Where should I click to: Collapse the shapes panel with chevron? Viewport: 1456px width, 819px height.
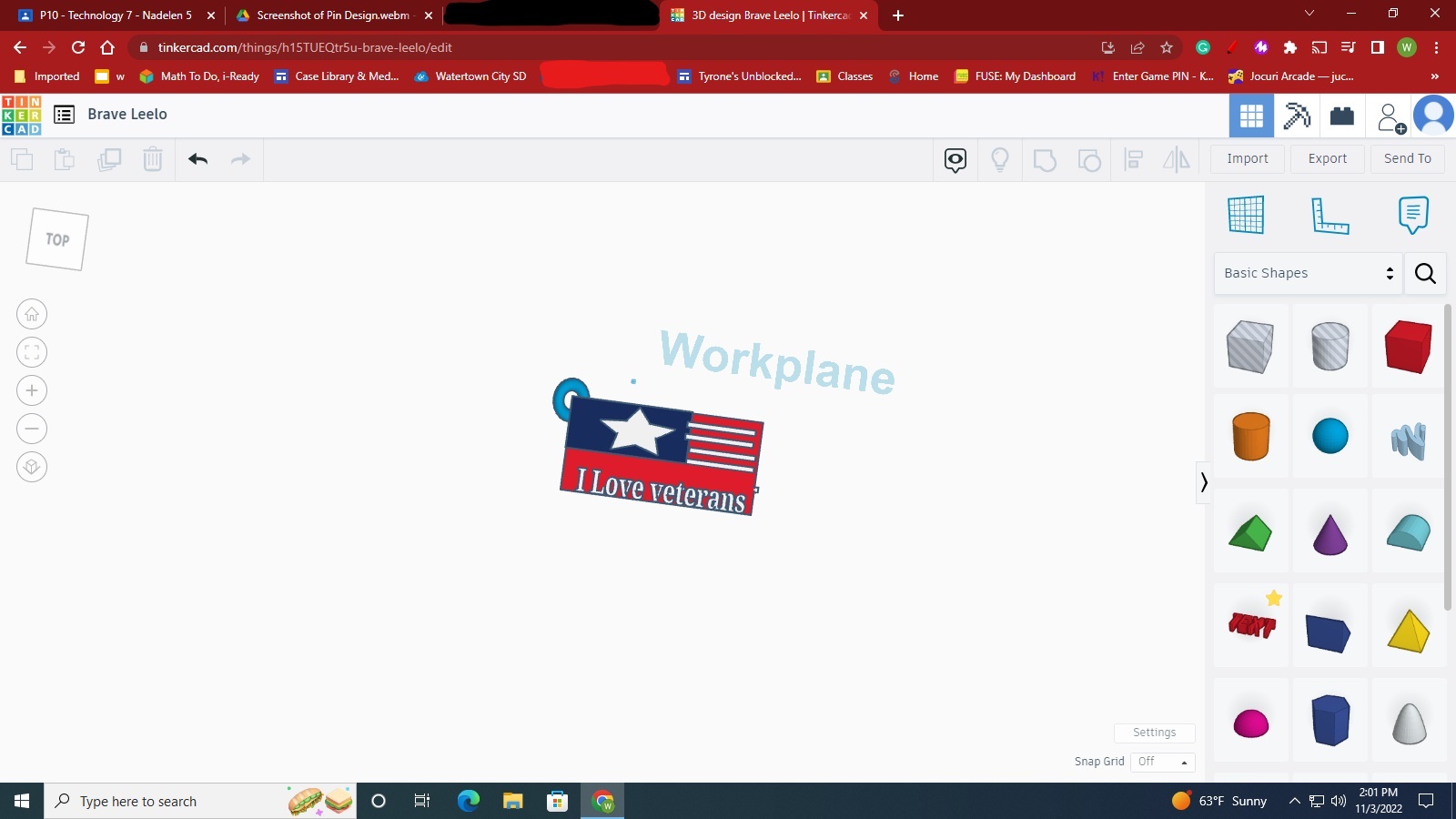coord(1203,482)
